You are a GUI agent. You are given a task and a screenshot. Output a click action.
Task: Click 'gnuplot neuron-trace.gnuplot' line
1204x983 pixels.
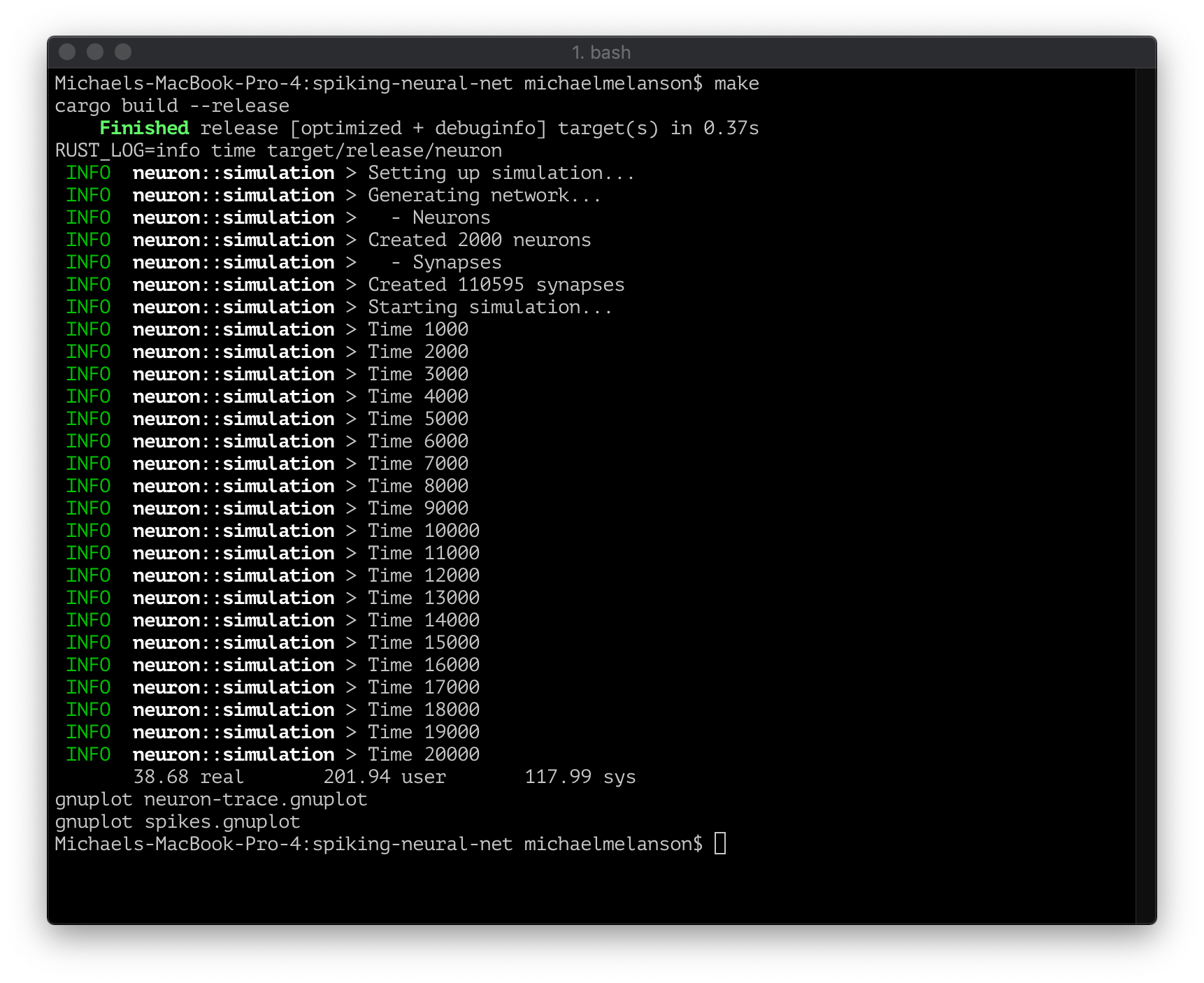(x=211, y=799)
